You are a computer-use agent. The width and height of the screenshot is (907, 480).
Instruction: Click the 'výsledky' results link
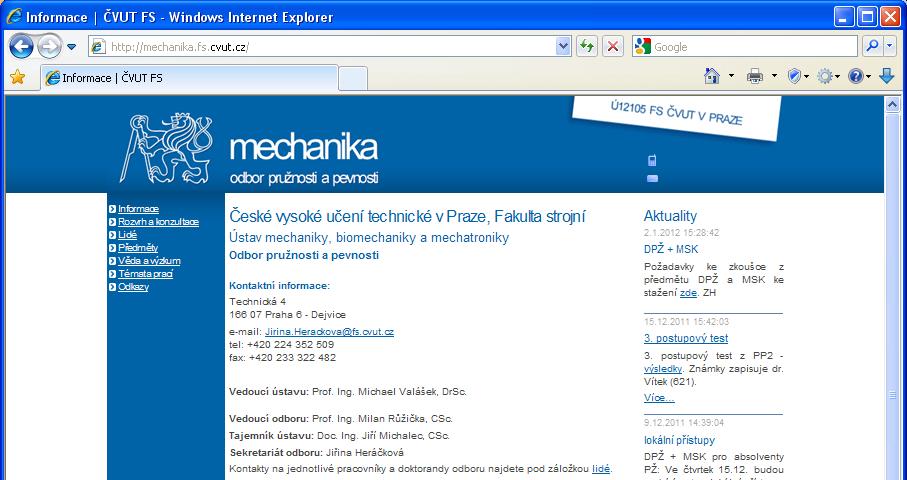coord(663,369)
